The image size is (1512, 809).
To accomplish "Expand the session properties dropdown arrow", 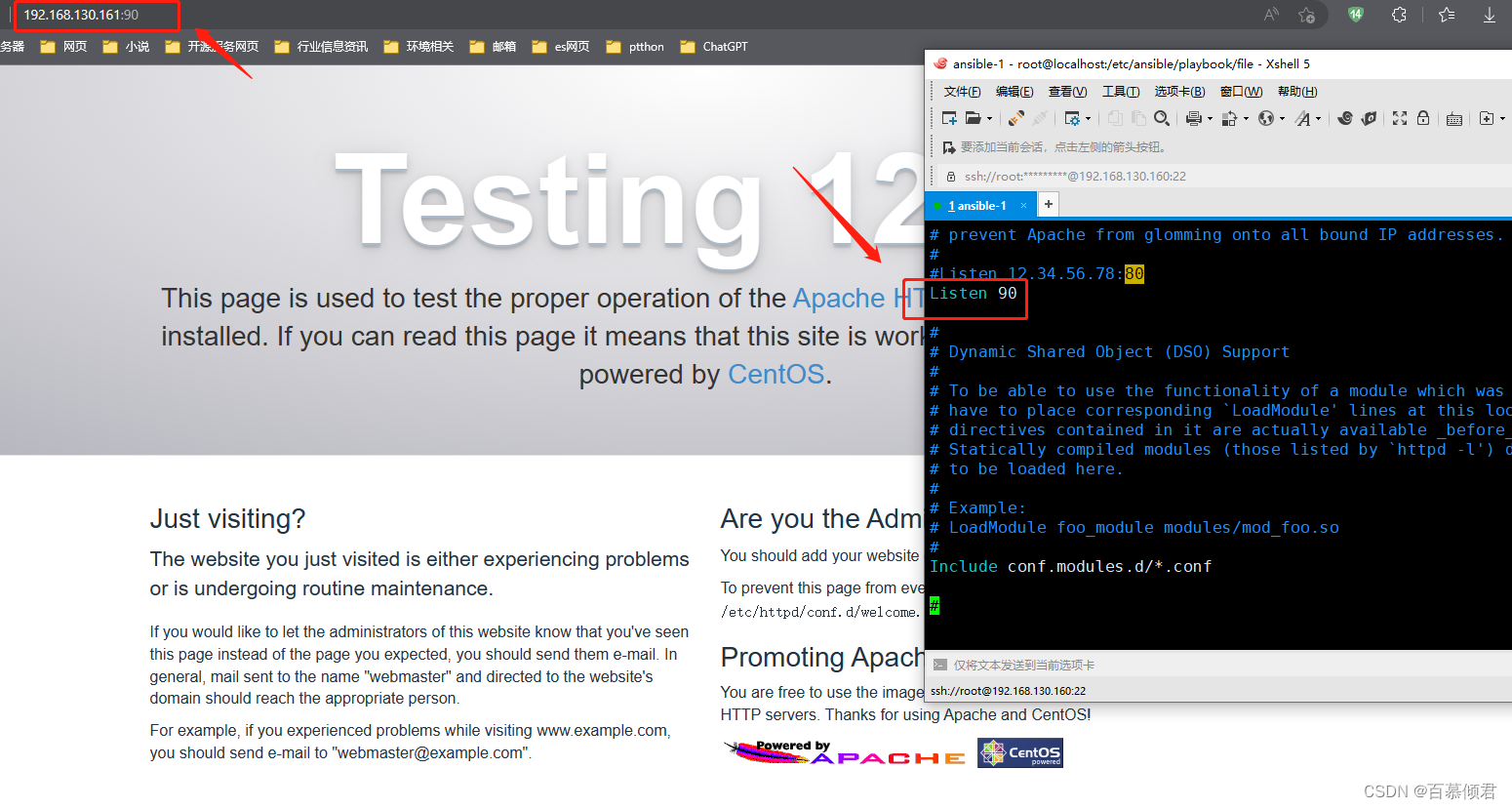I will tap(1088, 119).
